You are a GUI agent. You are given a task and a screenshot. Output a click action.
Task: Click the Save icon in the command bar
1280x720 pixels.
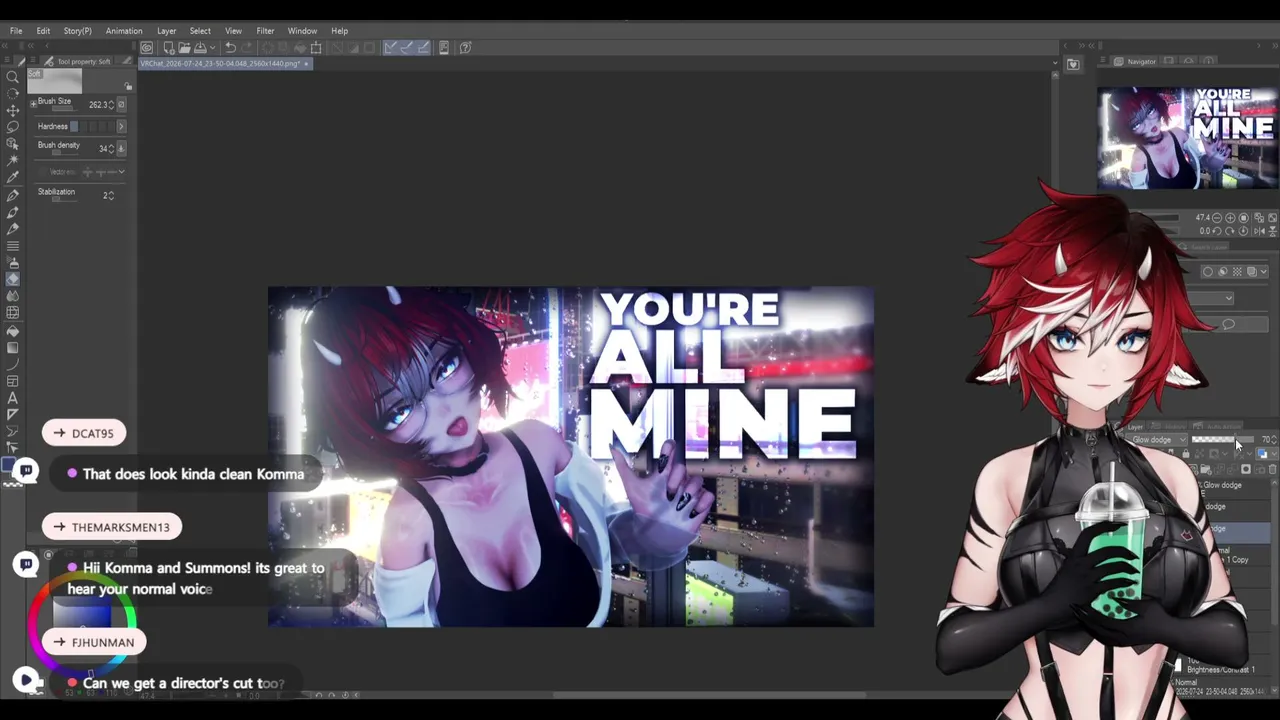(x=200, y=47)
